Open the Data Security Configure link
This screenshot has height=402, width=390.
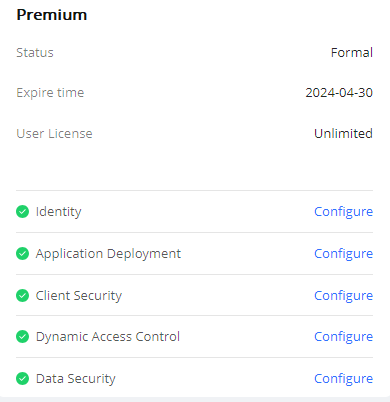point(343,379)
